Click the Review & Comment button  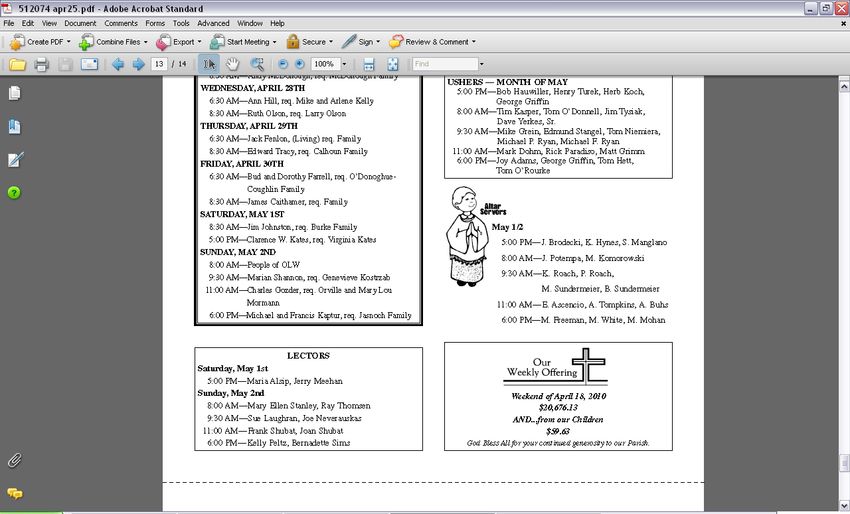click(432, 42)
